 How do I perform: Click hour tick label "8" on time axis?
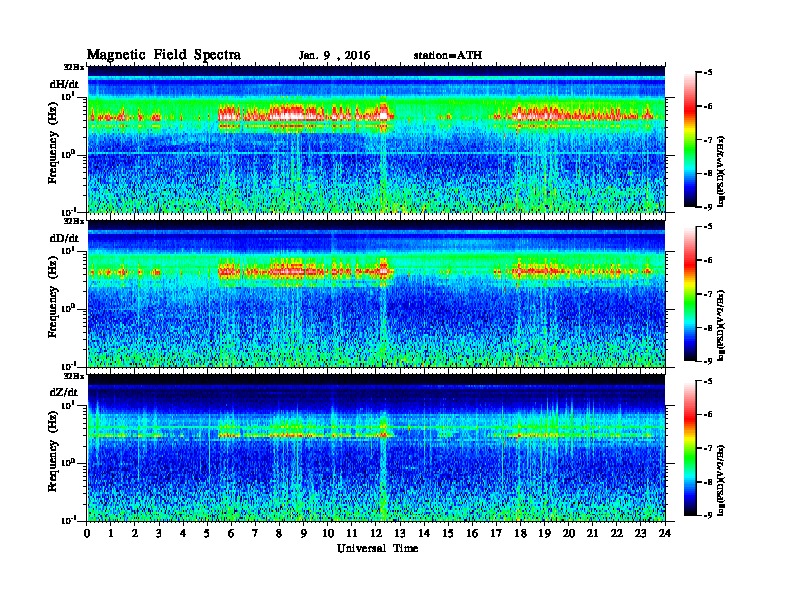pyautogui.click(x=279, y=533)
